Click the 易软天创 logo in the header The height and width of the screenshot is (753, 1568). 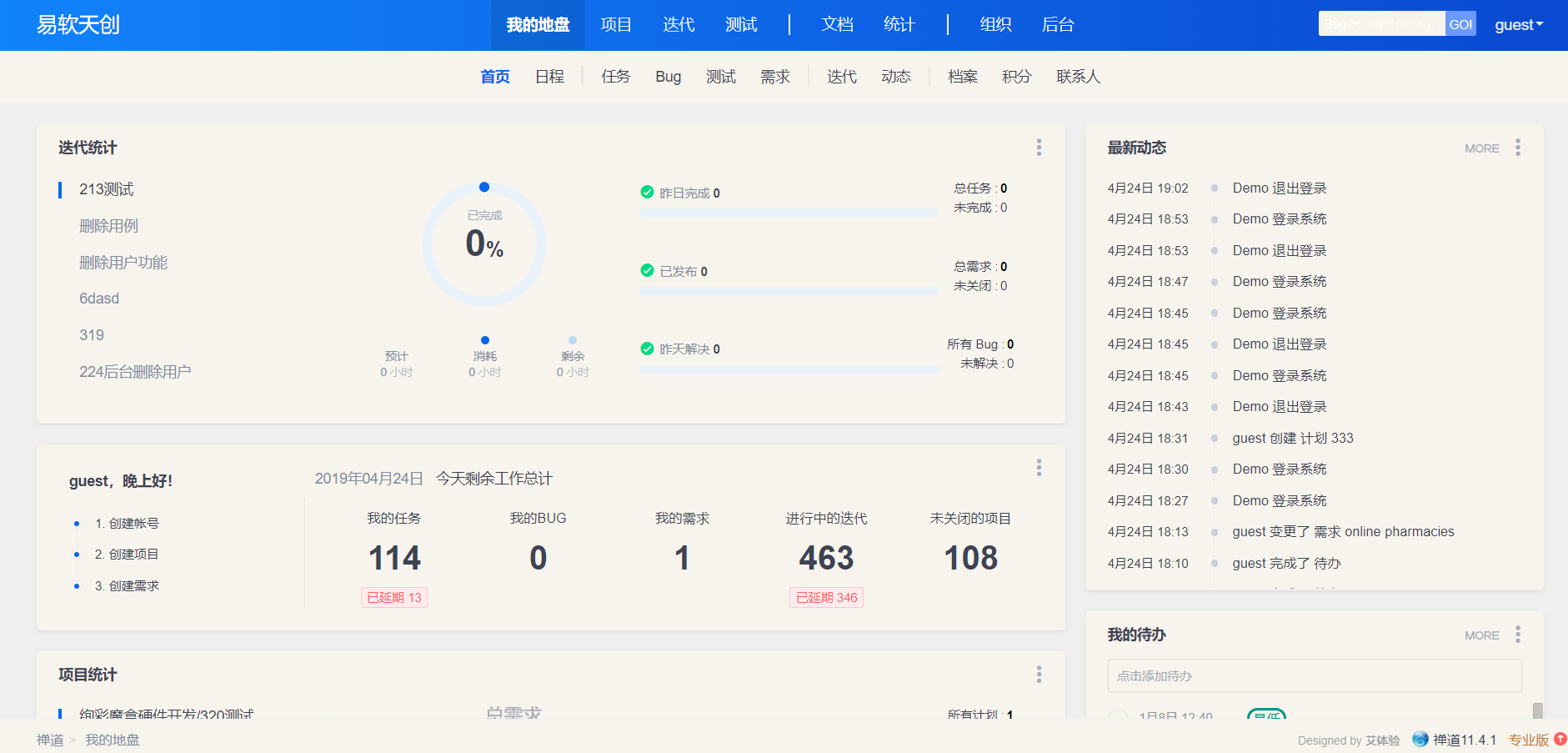tap(78, 25)
